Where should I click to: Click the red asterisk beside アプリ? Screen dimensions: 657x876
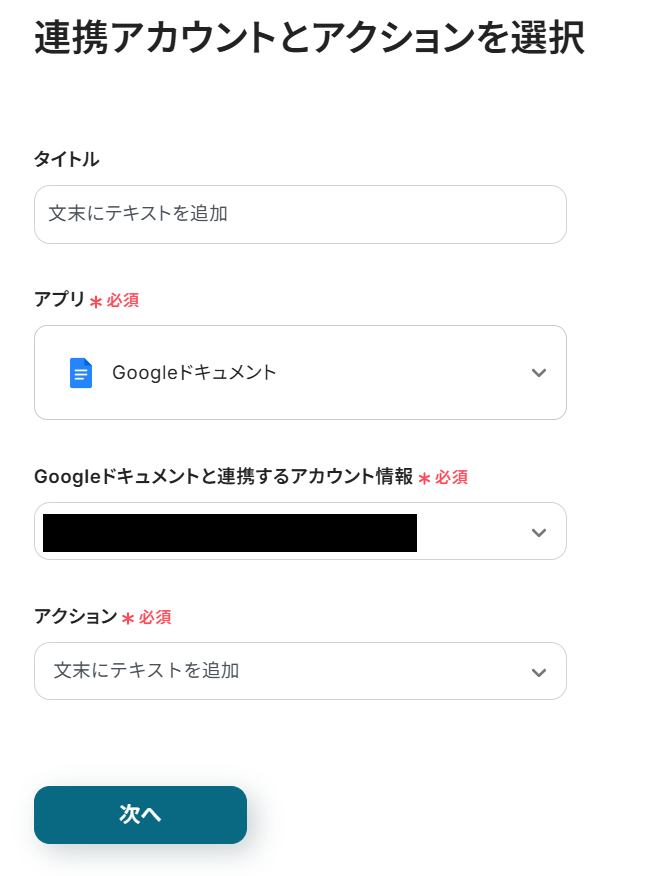pos(96,302)
